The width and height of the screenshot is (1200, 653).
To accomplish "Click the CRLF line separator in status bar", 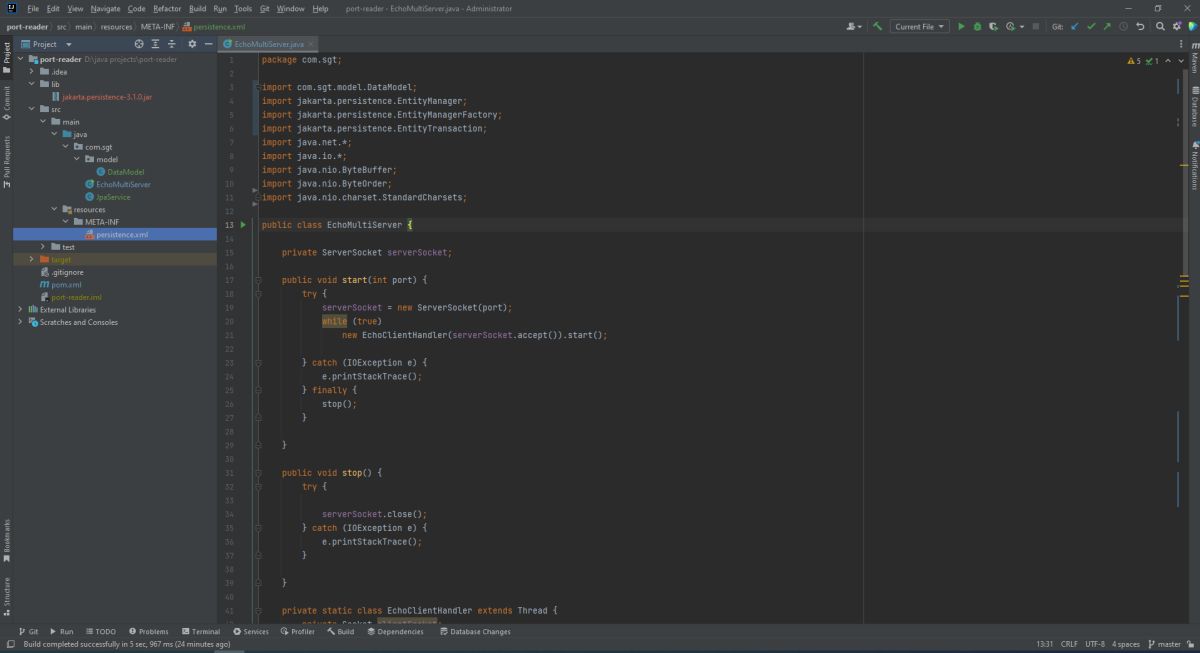I will [1069, 644].
